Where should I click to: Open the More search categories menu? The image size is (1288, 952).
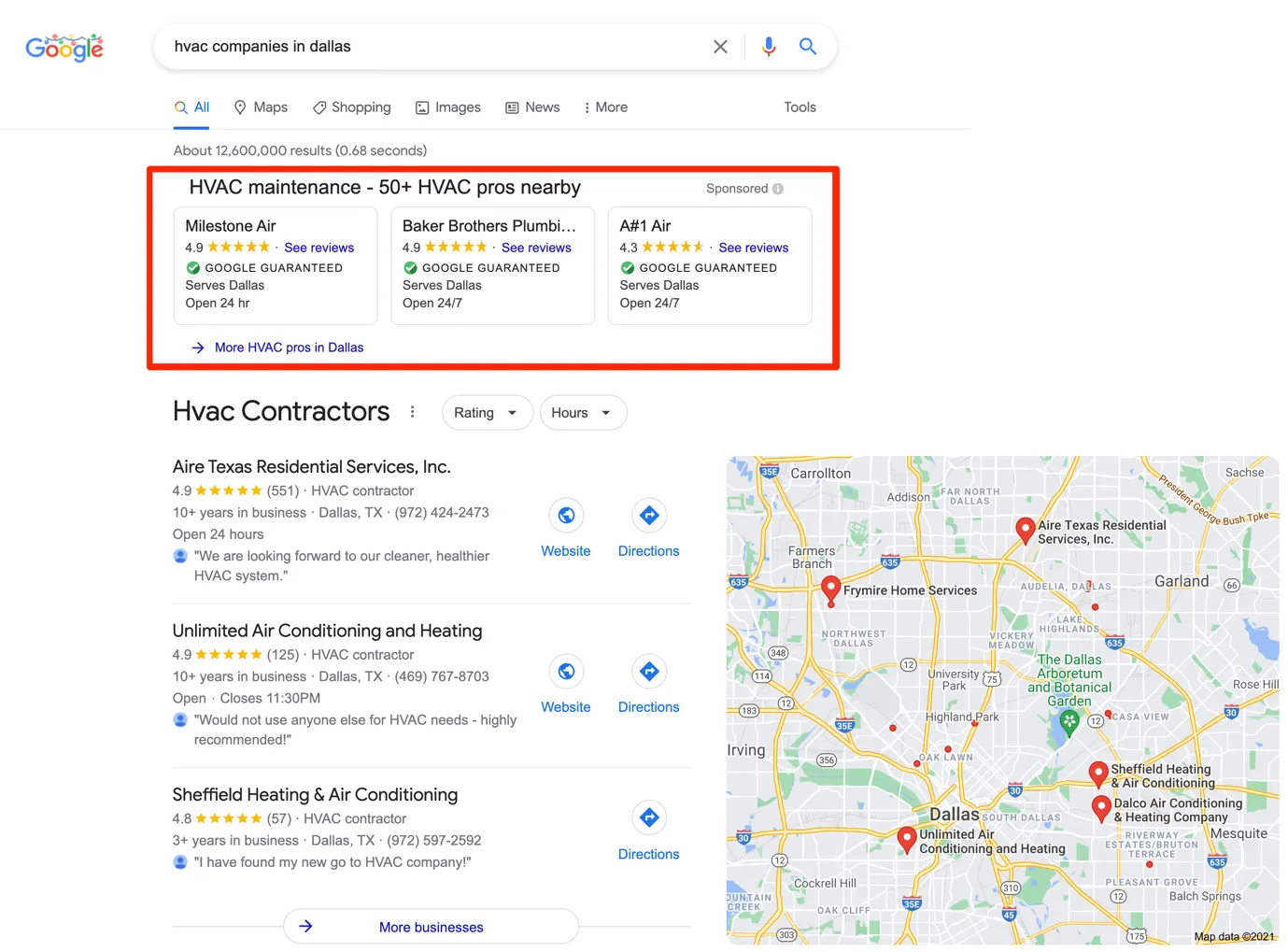coord(605,107)
